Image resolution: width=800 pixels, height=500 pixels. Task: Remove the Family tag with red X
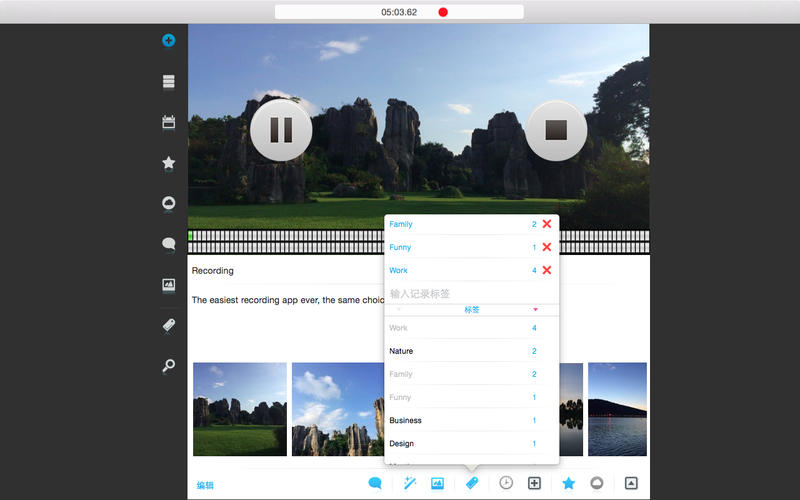[x=546, y=224]
